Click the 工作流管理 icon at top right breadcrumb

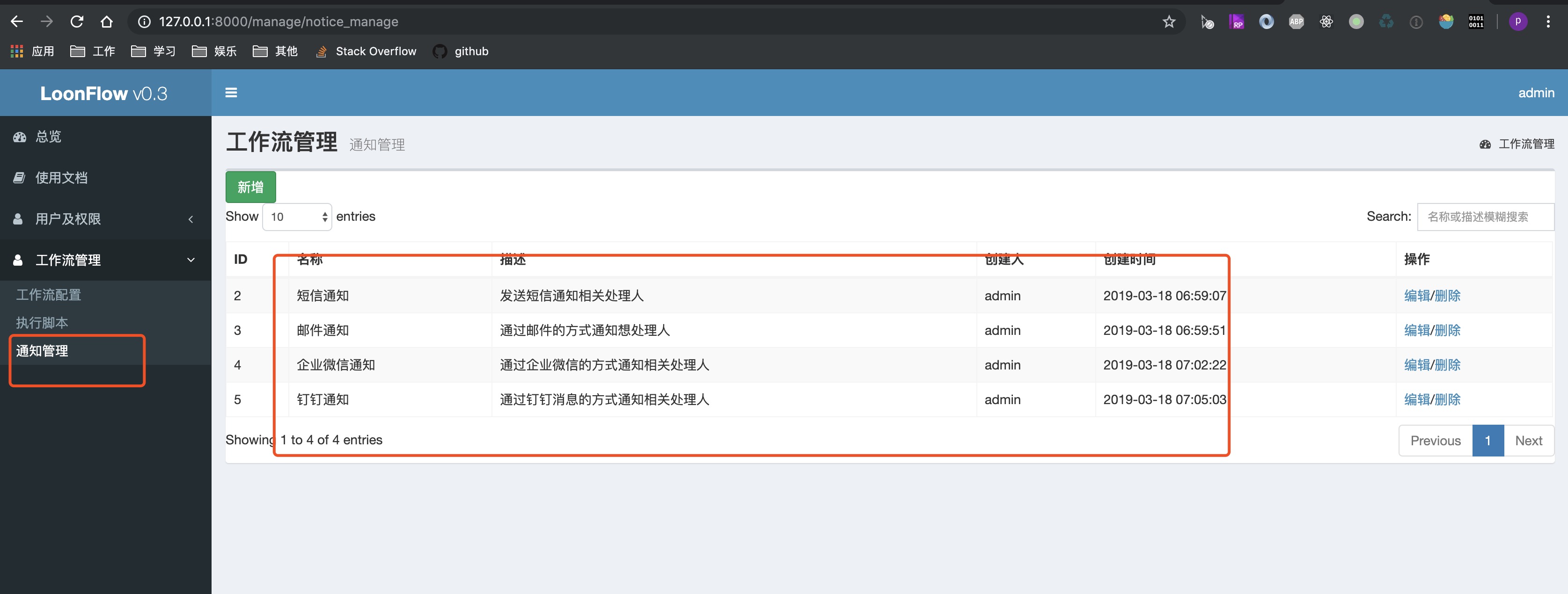(1485, 144)
